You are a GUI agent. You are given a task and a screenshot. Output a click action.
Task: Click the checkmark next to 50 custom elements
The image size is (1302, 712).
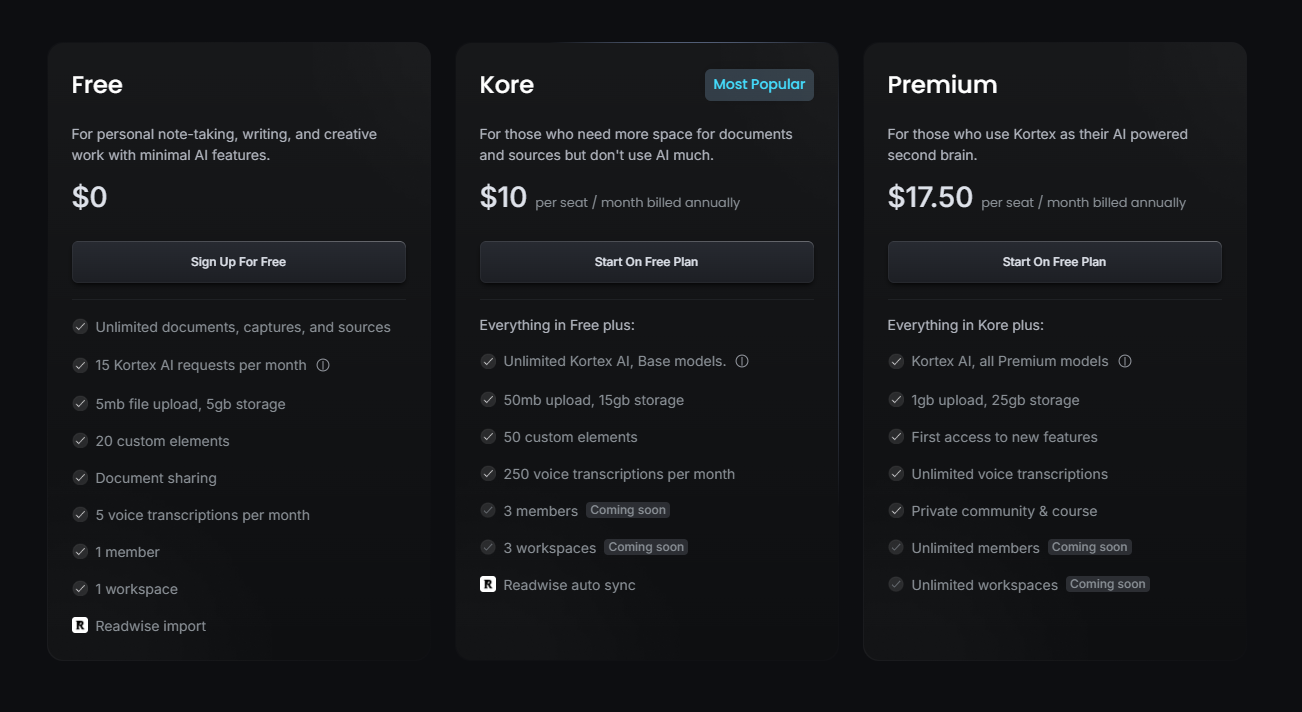488,436
